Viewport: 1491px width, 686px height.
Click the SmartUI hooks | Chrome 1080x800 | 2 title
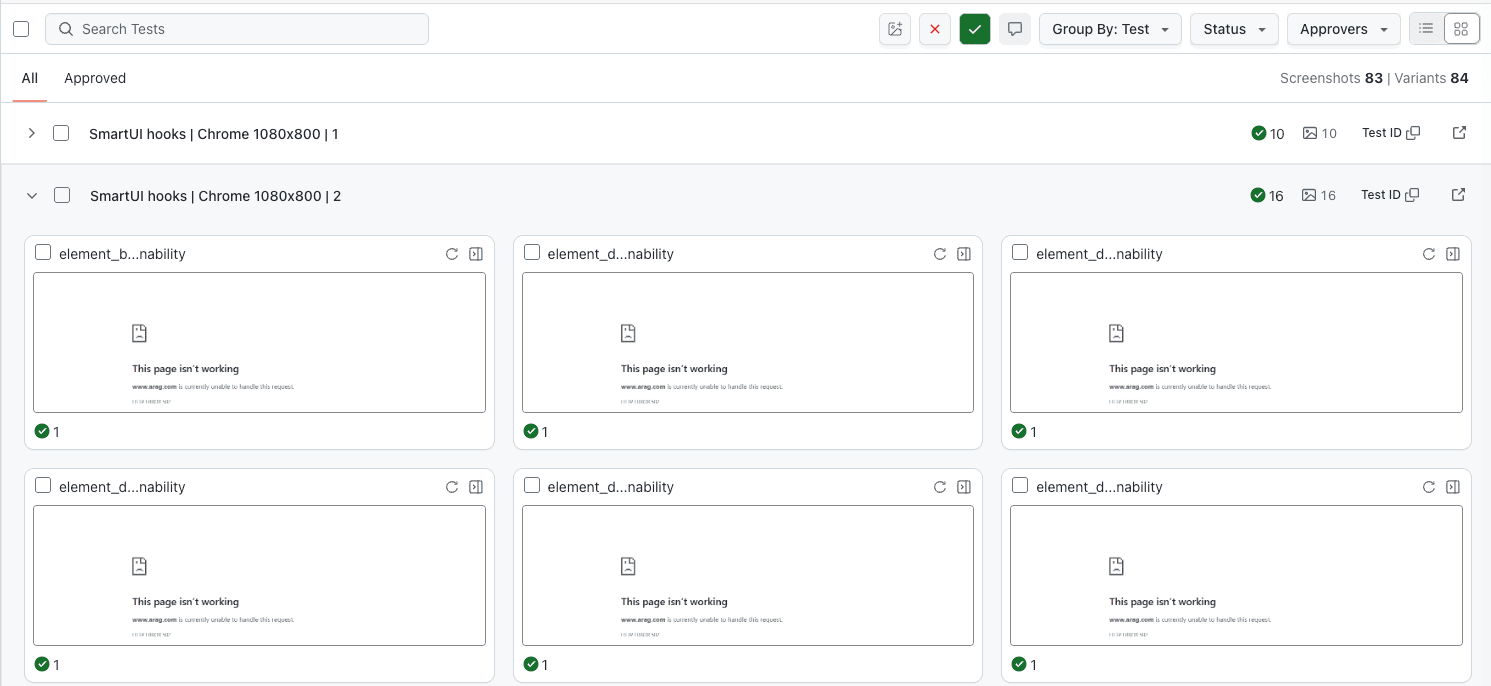215,196
